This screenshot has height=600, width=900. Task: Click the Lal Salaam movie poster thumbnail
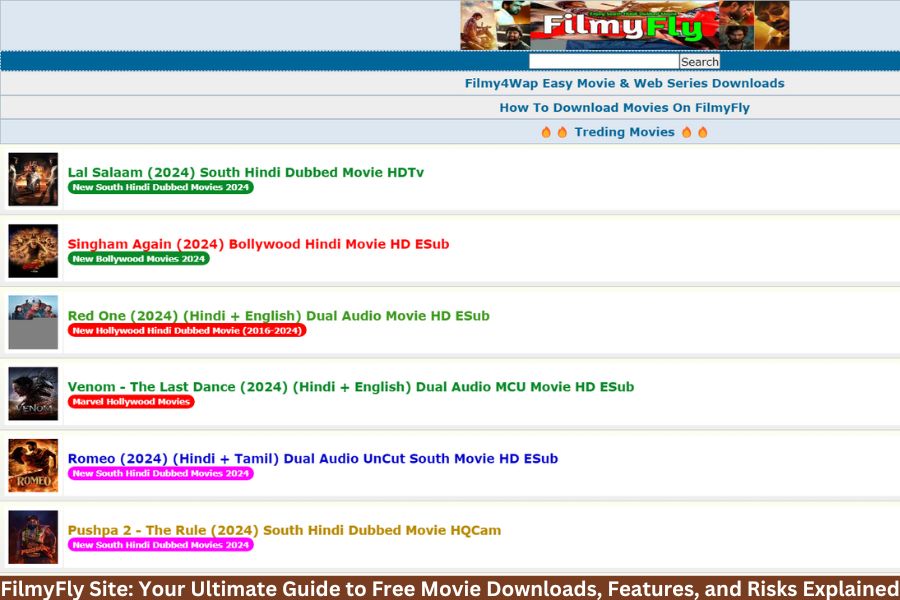pyautogui.click(x=33, y=179)
